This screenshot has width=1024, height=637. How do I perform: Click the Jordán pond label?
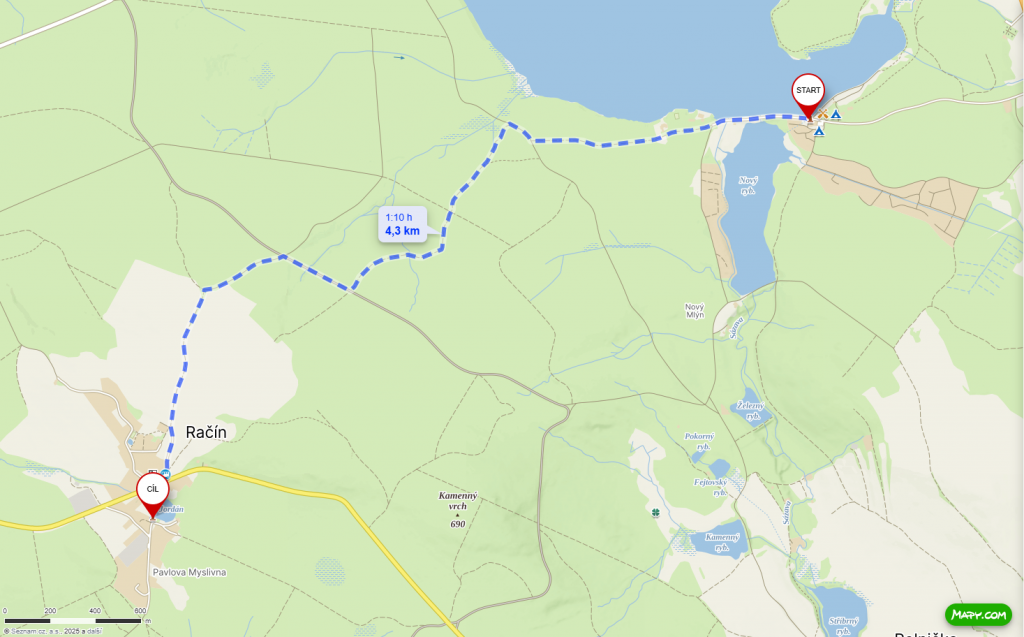pos(171,509)
